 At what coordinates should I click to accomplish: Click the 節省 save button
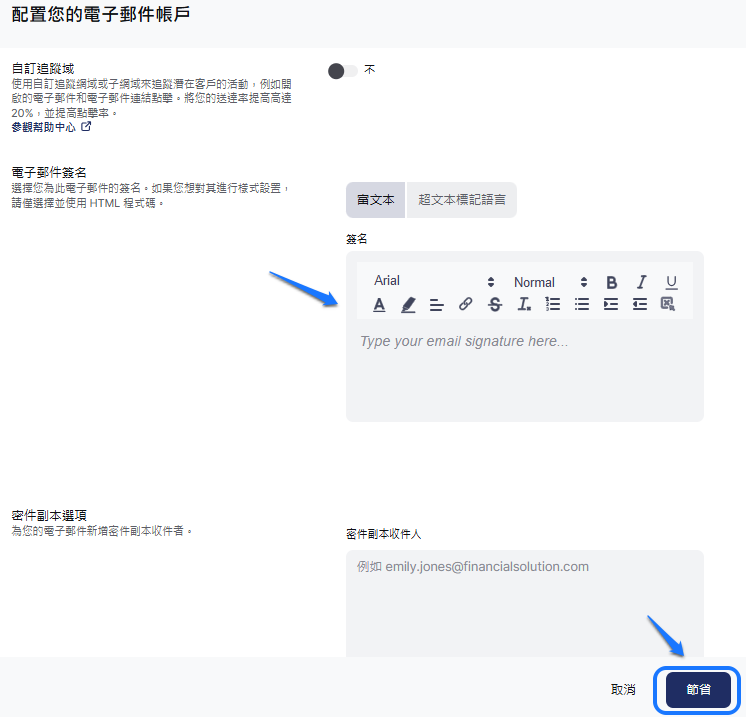(x=698, y=690)
